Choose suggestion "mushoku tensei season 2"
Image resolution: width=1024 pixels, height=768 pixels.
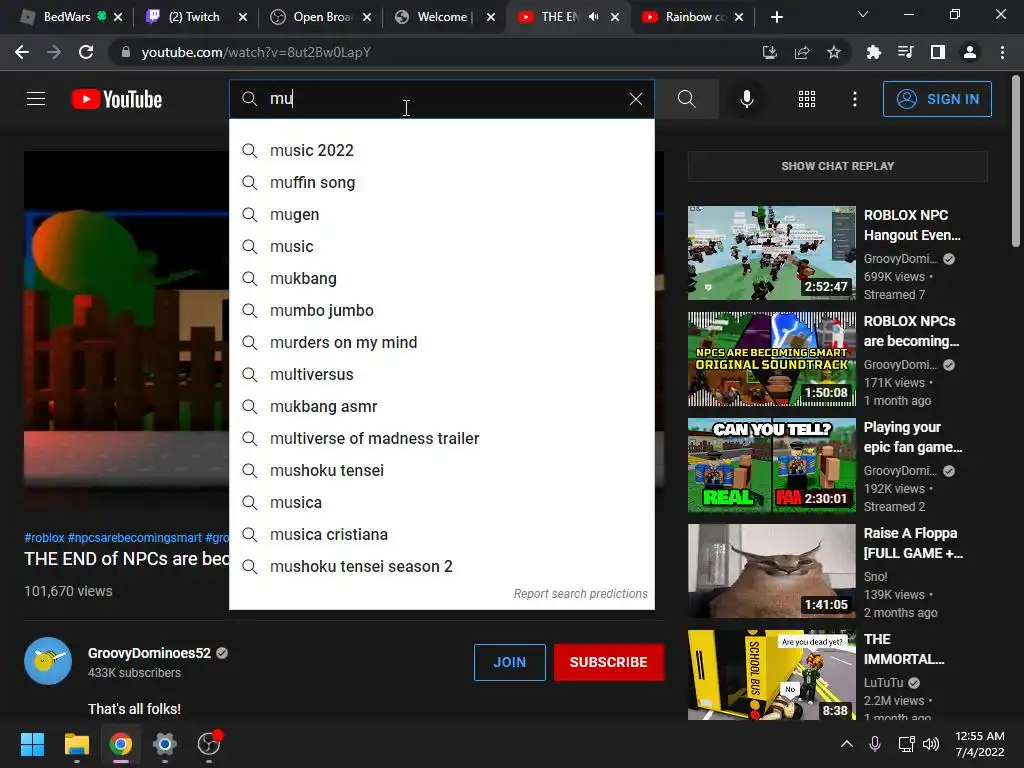point(441,566)
